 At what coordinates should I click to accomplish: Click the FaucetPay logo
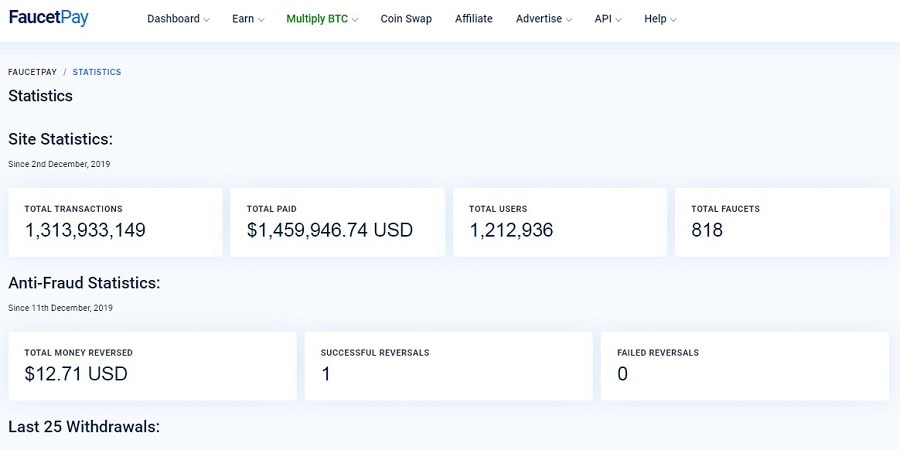49,18
